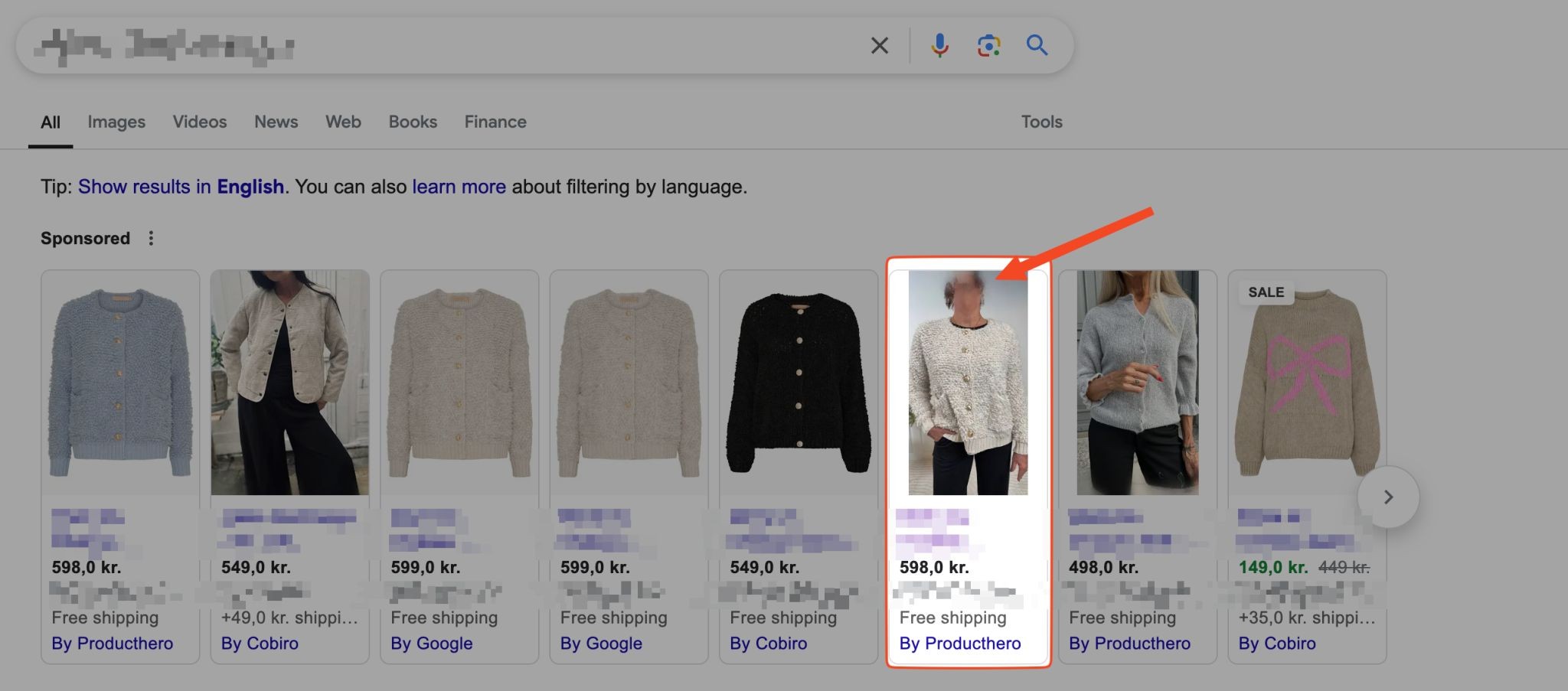Click the SALE badge on the sweater
Image resolution: width=1568 pixels, height=691 pixels.
1266,292
